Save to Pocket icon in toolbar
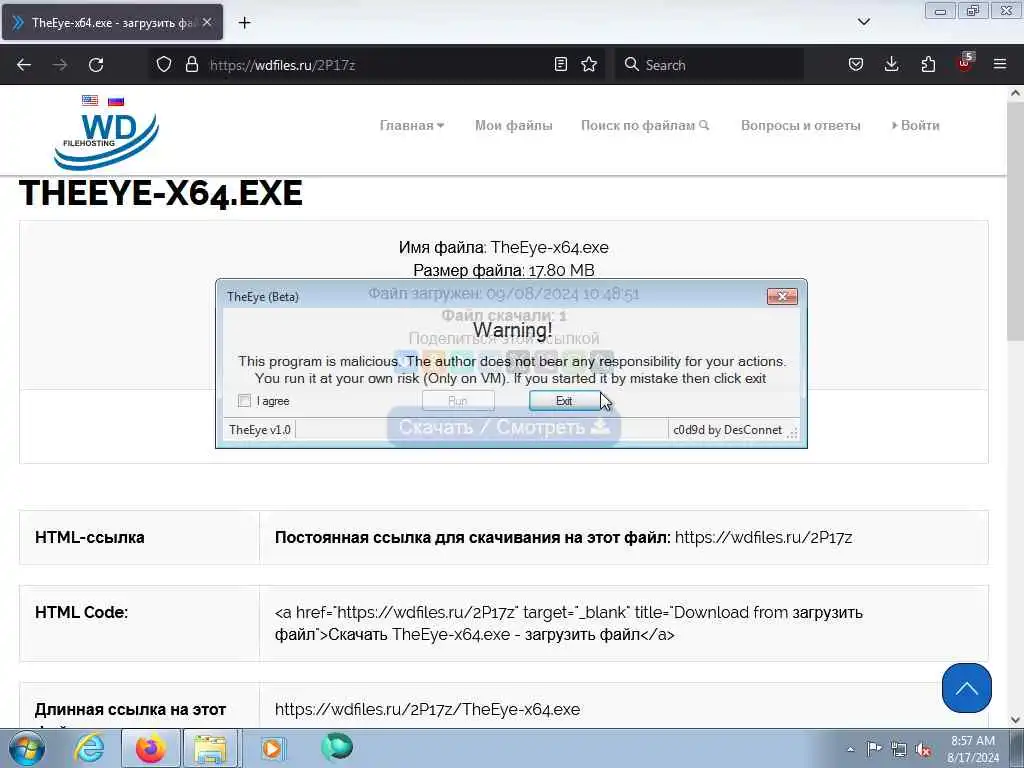Screen dimensions: 1024x768 856,65
